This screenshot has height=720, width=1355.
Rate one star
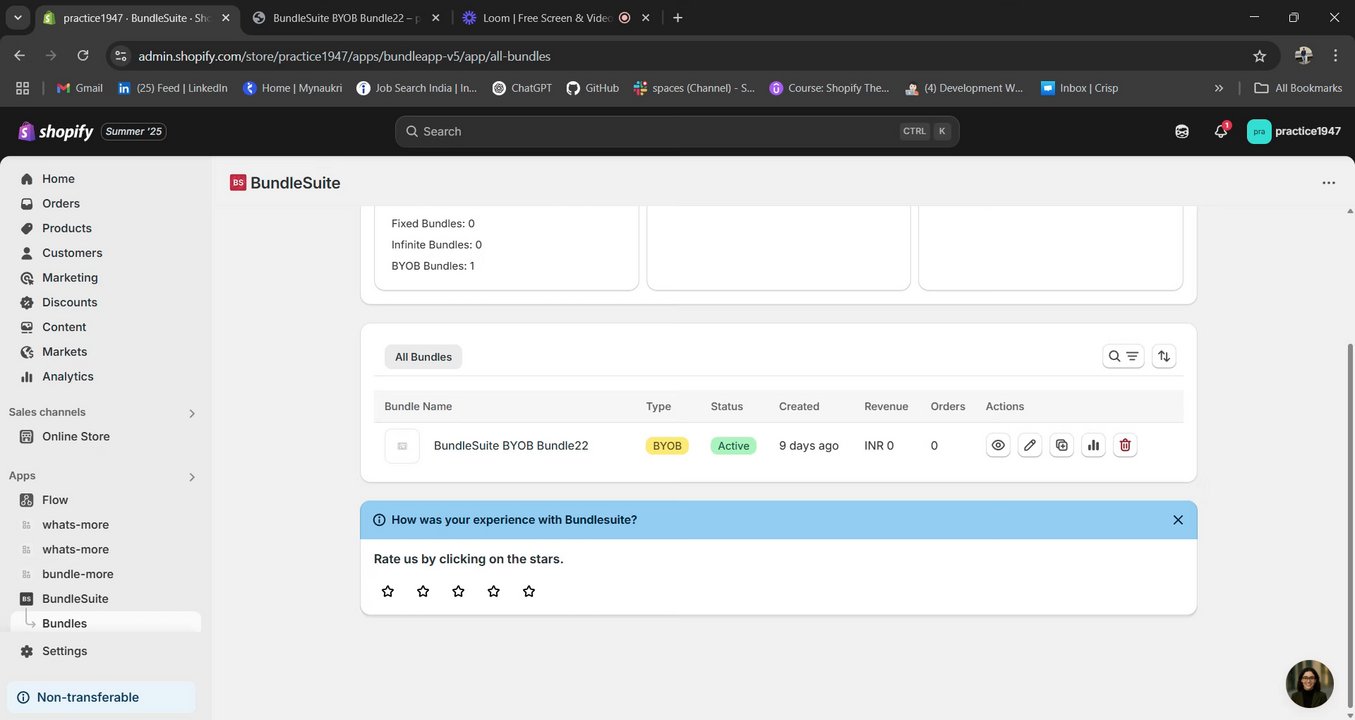[x=388, y=591]
